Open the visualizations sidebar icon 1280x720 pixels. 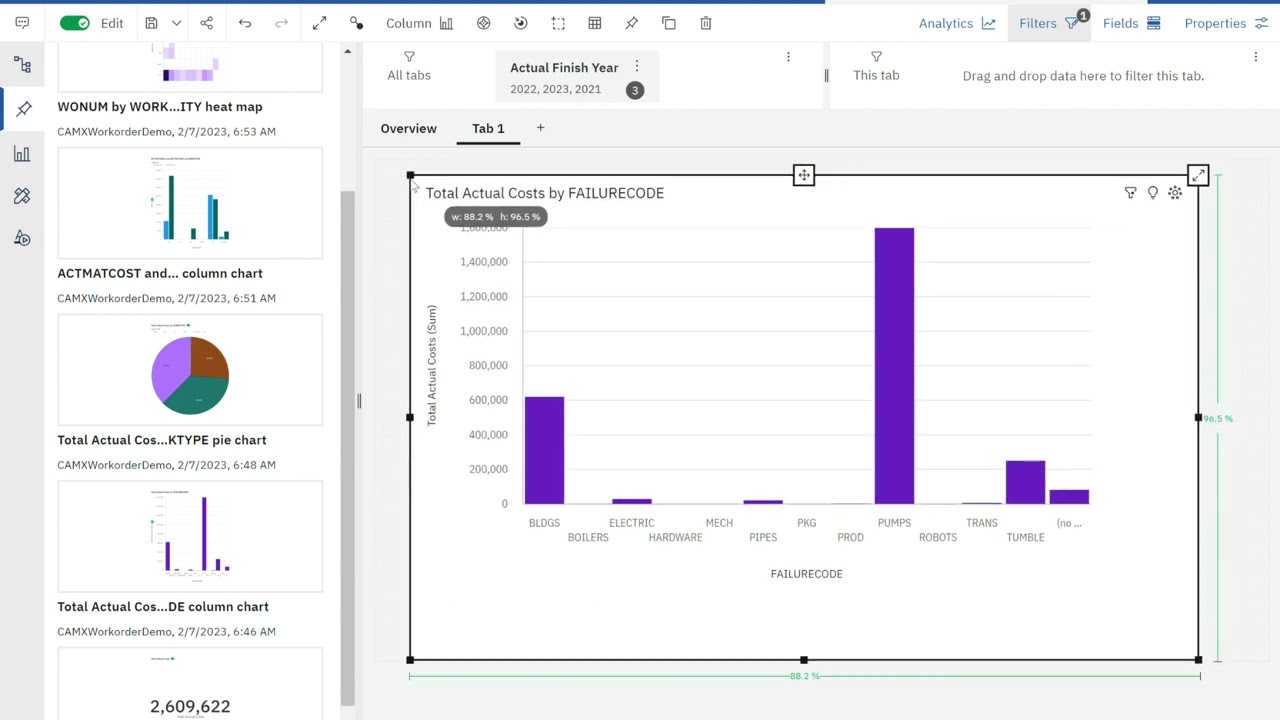22,154
